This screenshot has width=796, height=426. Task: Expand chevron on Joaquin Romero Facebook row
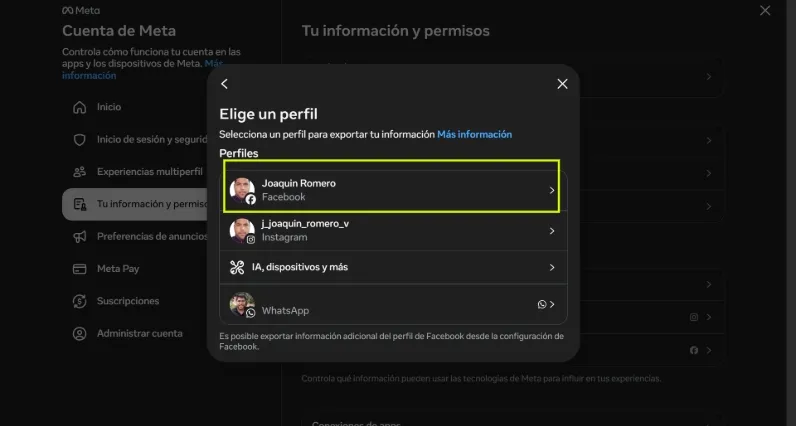552,190
